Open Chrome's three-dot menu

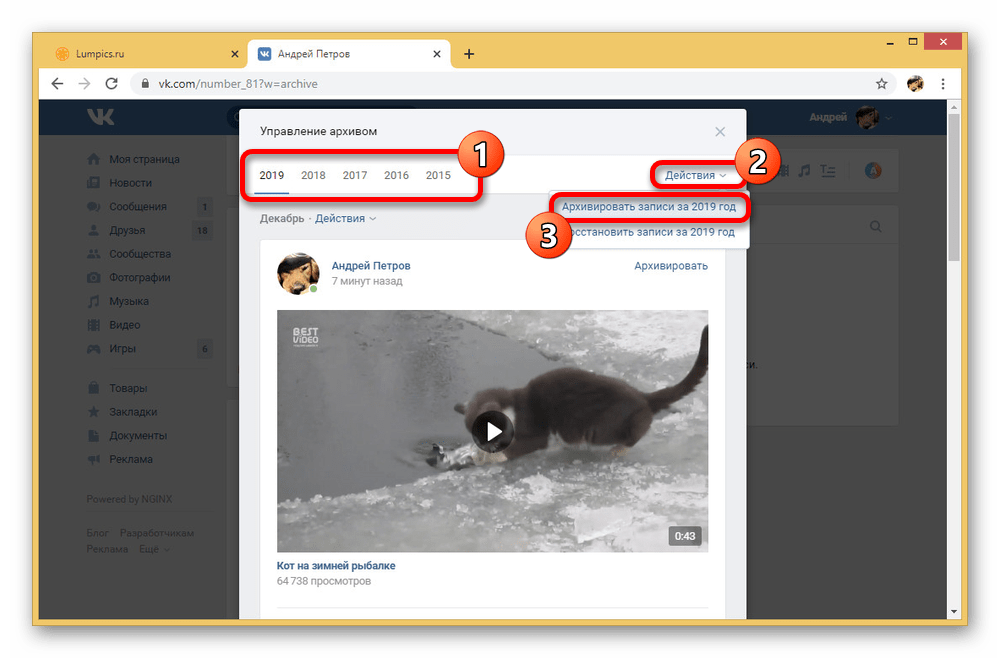coord(941,84)
